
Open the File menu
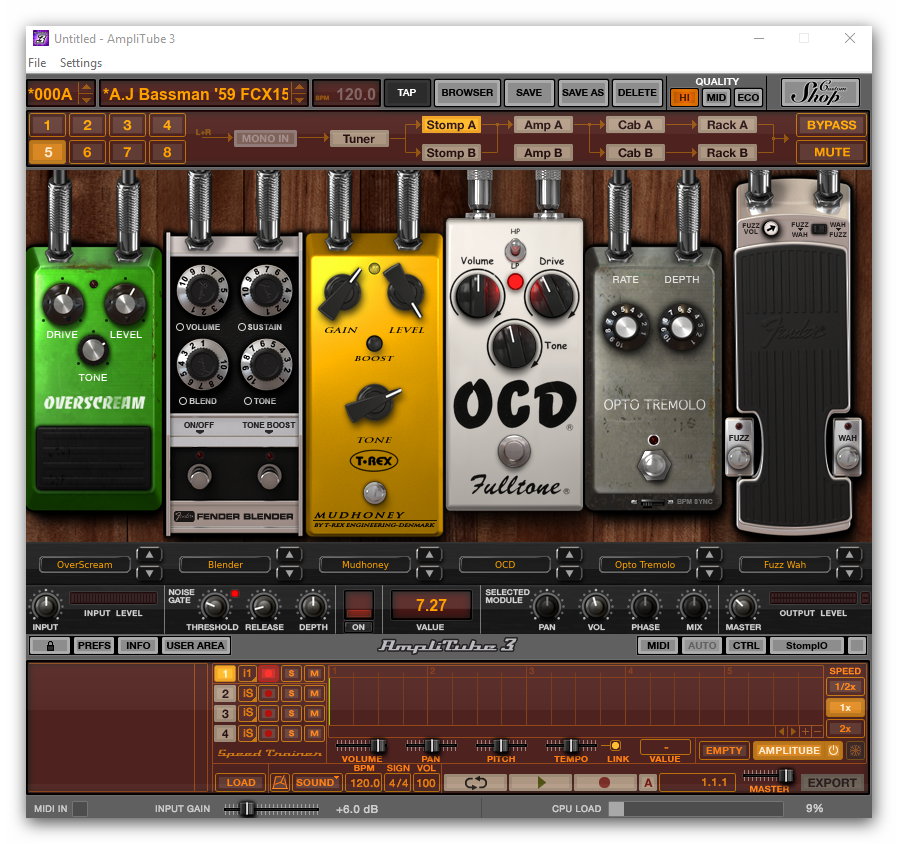(x=37, y=62)
